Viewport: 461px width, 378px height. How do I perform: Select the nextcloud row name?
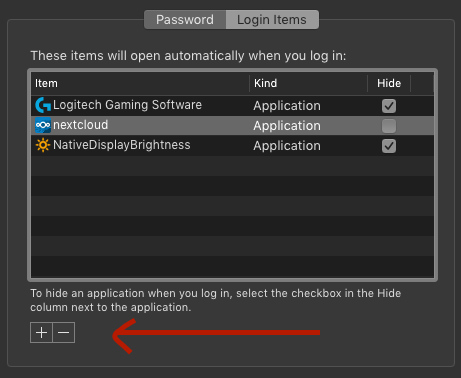coord(81,125)
